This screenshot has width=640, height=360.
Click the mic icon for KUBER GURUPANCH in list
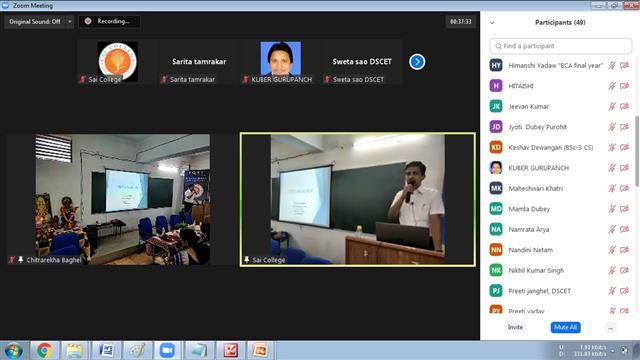612,168
